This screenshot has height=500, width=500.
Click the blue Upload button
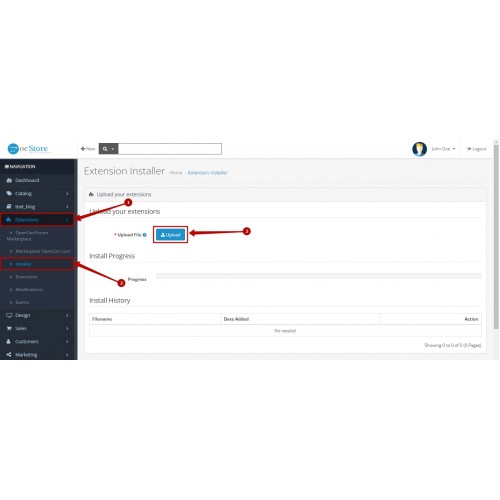coord(171,235)
